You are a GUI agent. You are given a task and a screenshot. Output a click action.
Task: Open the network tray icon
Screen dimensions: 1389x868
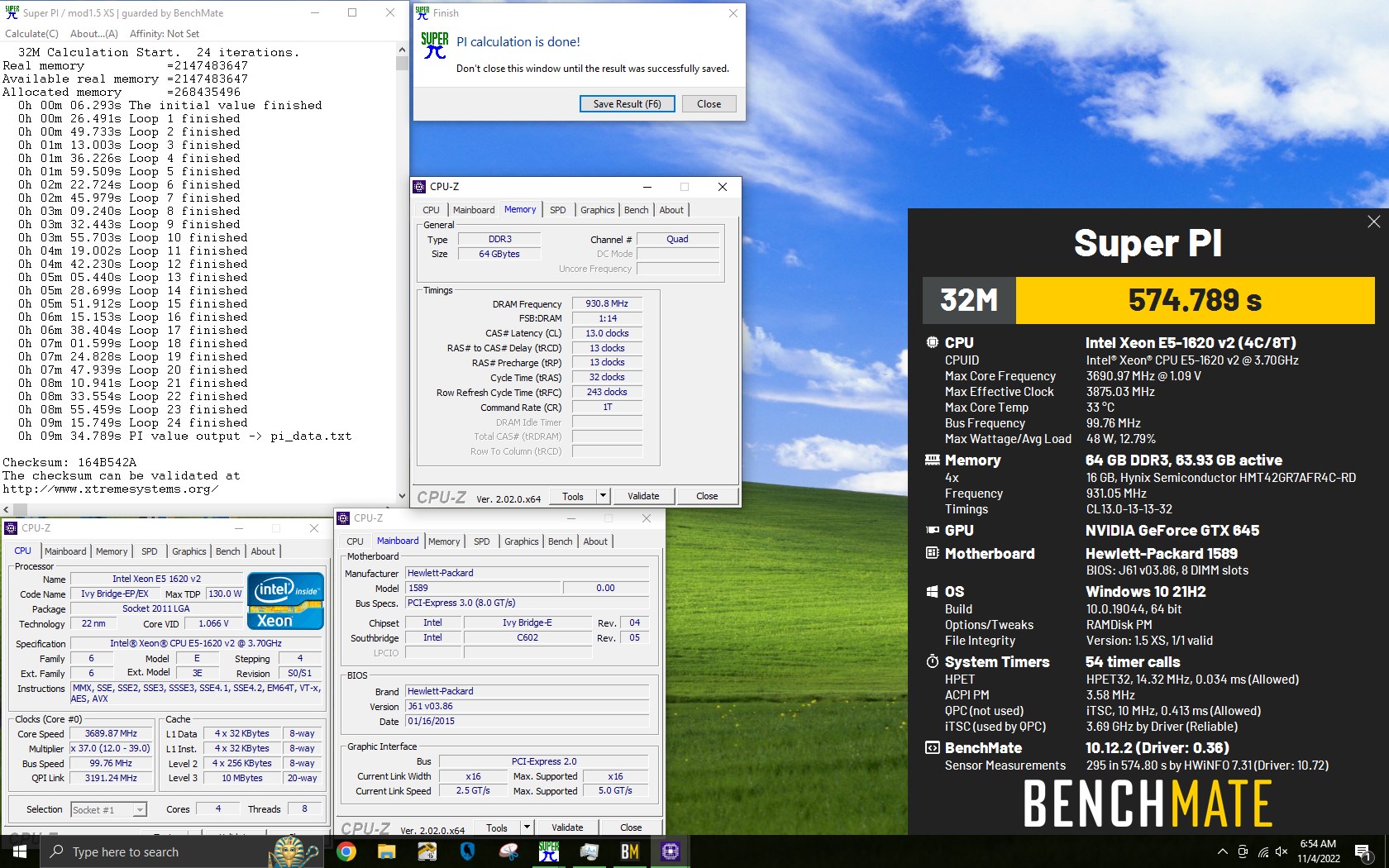pos(1263,851)
